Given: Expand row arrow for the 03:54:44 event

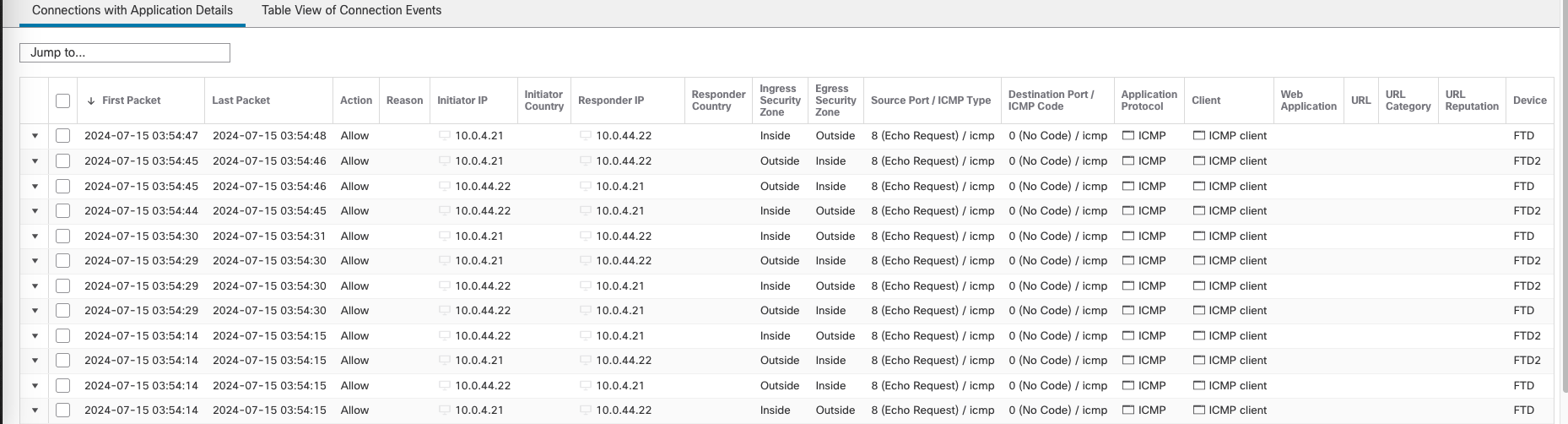Looking at the screenshot, I should 35,210.
